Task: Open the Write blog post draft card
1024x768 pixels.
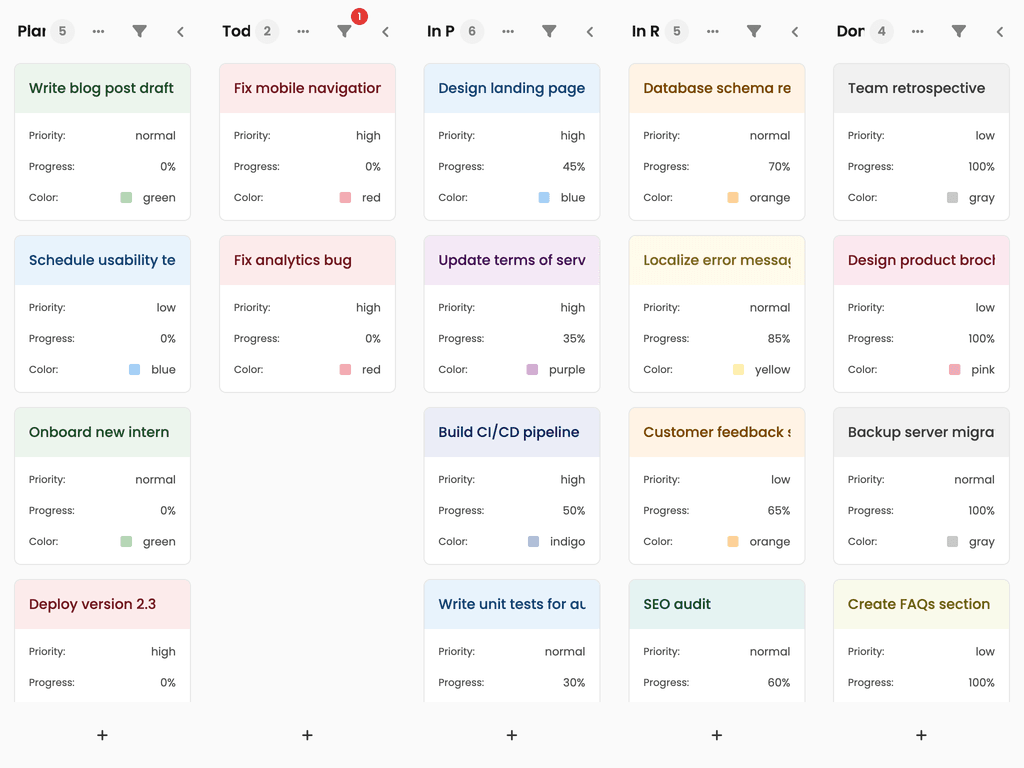Action: (103, 142)
